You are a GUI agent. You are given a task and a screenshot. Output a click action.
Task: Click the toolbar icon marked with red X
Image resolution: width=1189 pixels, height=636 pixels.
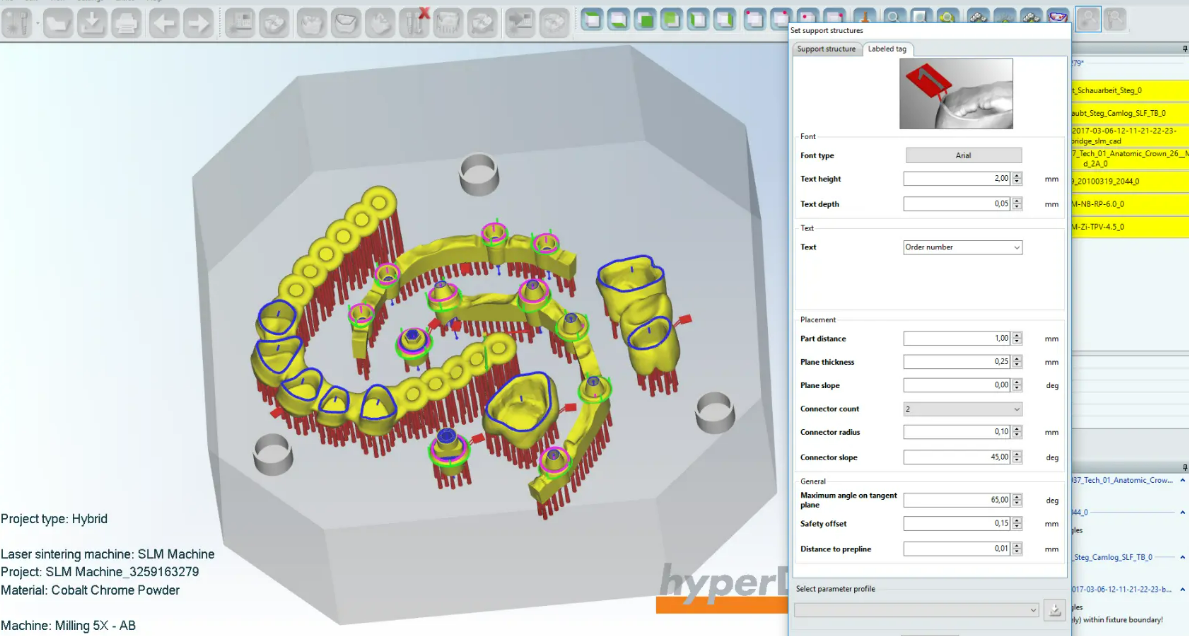tap(414, 23)
